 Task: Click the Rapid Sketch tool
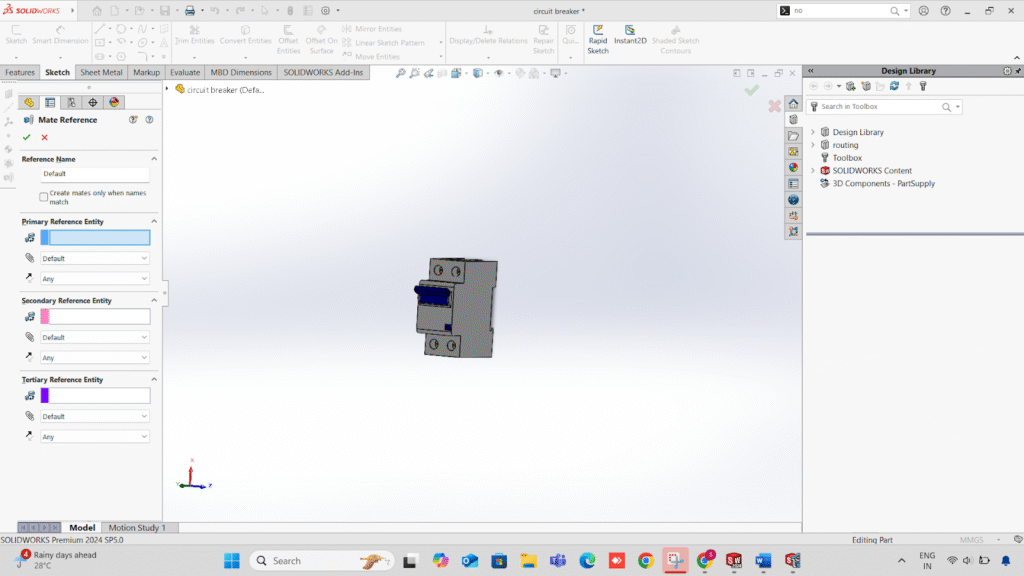tap(598, 40)
